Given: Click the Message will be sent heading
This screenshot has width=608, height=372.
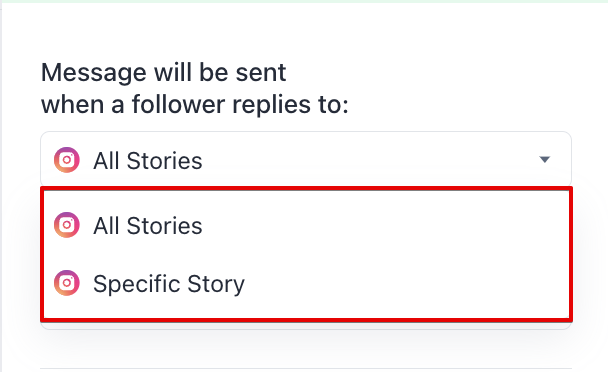Looking at the screenshot, I should pos(164,73).
